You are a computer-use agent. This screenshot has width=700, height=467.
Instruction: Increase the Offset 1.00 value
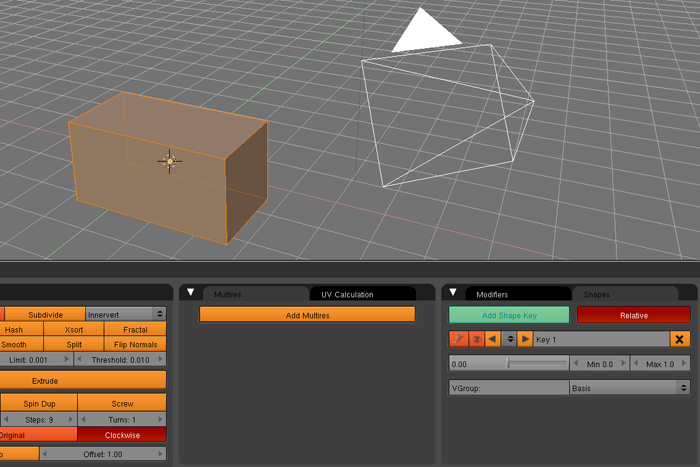point(160,454)
